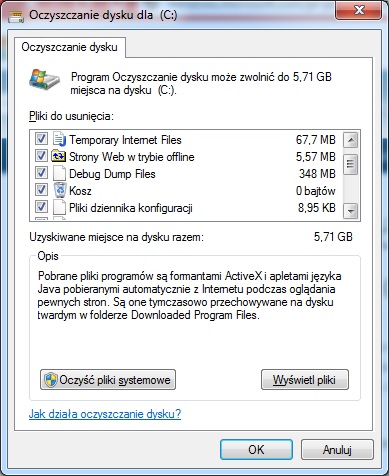Screen dimensions: 389x476
Task: Click the disk drive icon near the summary text
Action: 44,79
